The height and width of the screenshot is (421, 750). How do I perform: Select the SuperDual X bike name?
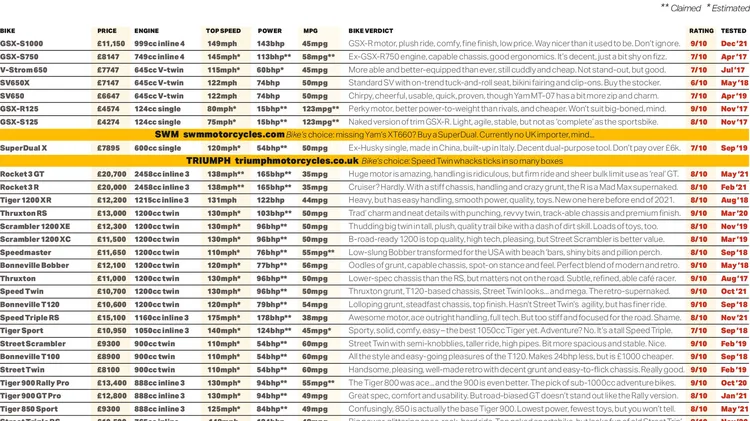(x=23, y=148)
